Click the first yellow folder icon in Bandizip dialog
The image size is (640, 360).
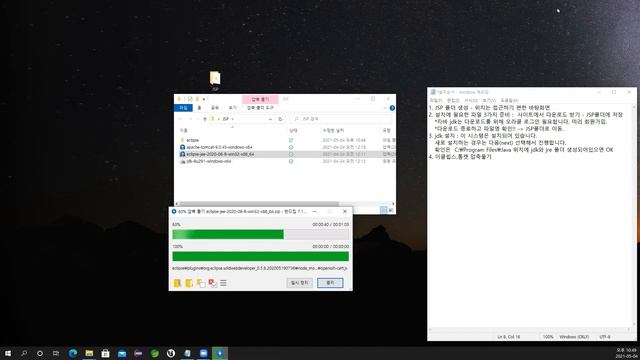[x=177, y=283]
